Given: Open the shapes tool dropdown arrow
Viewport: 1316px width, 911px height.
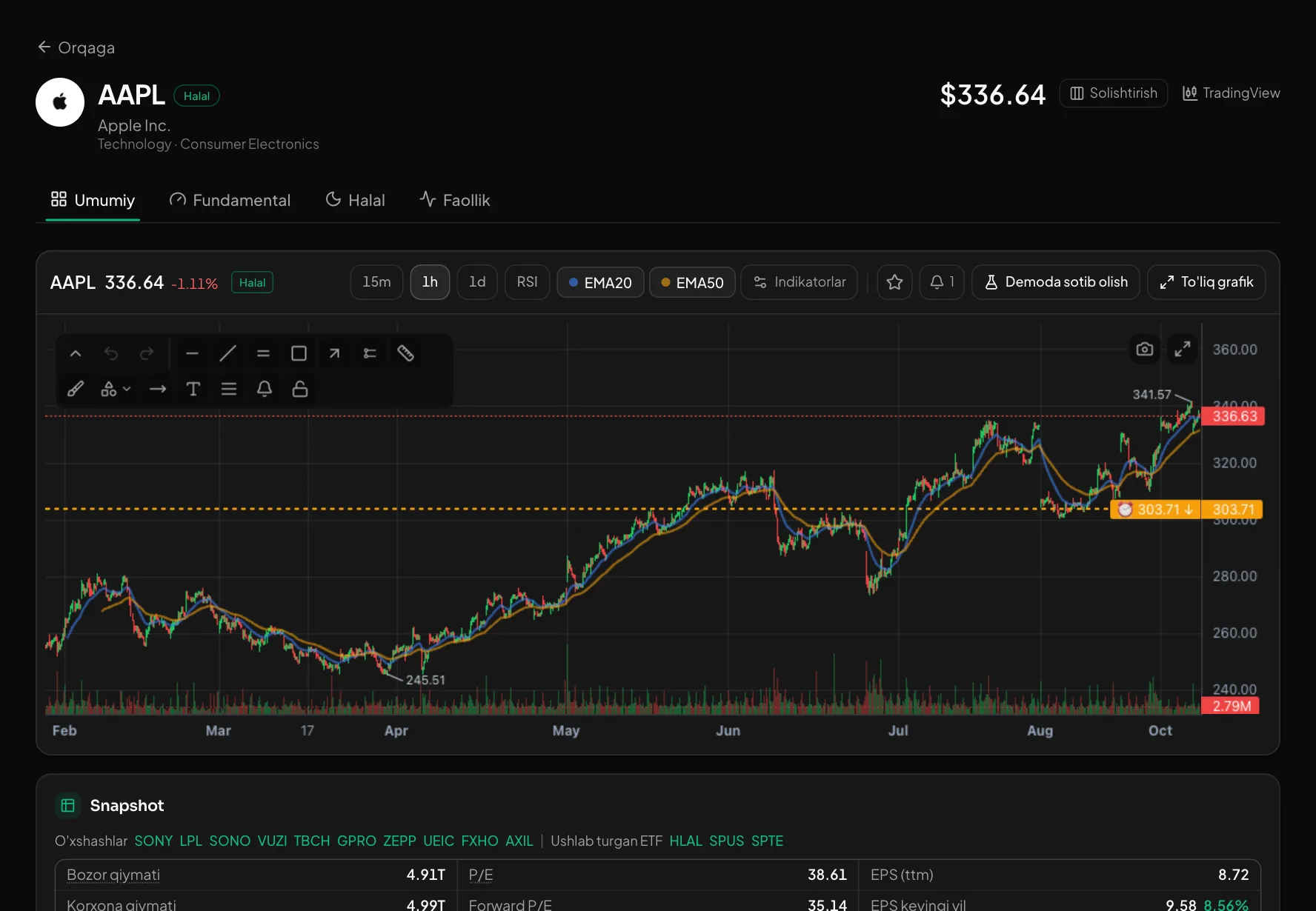Looking at the screenshot, I should coord(127,389).
